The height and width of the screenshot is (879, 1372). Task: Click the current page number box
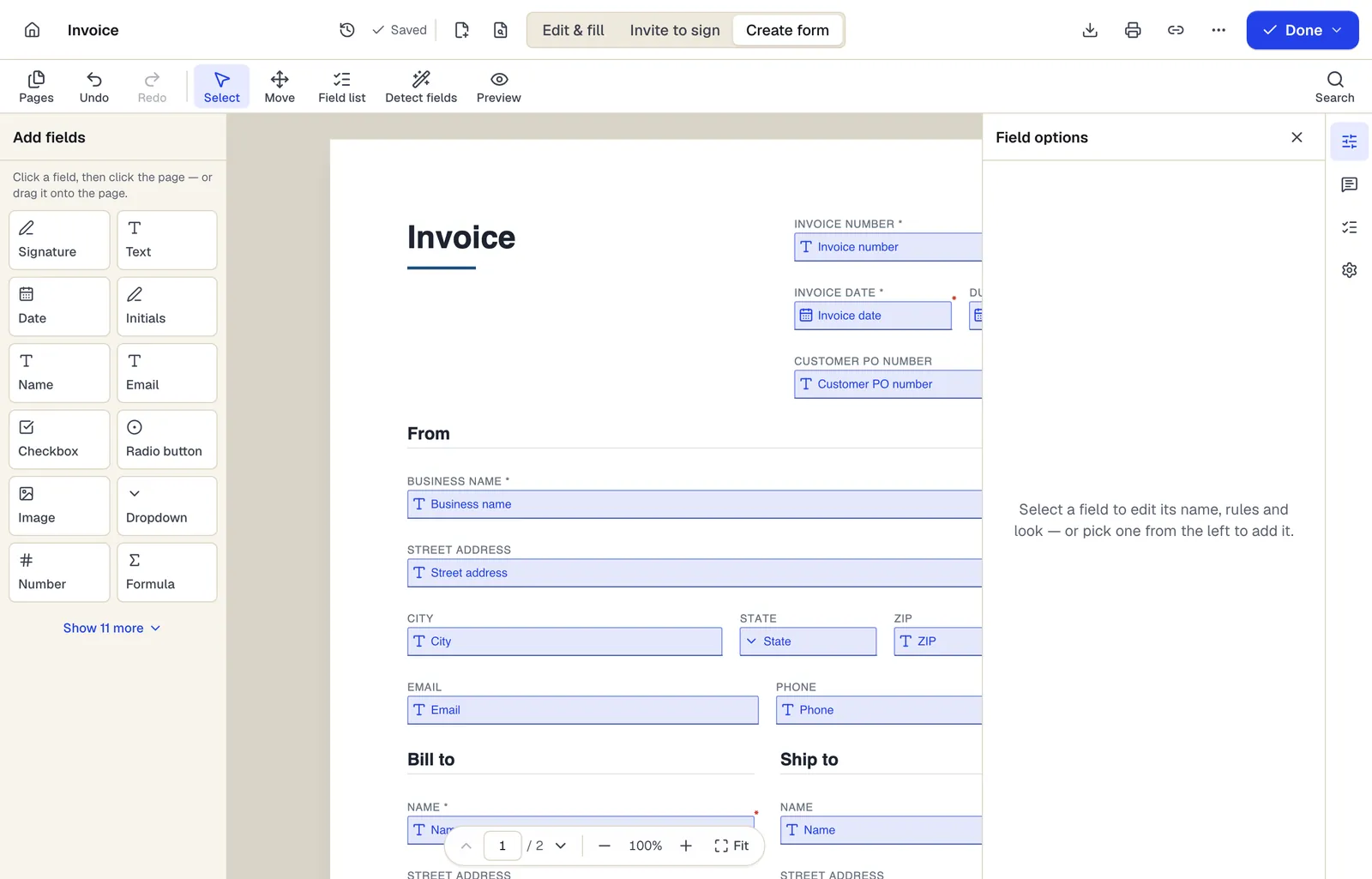(502, 846)
